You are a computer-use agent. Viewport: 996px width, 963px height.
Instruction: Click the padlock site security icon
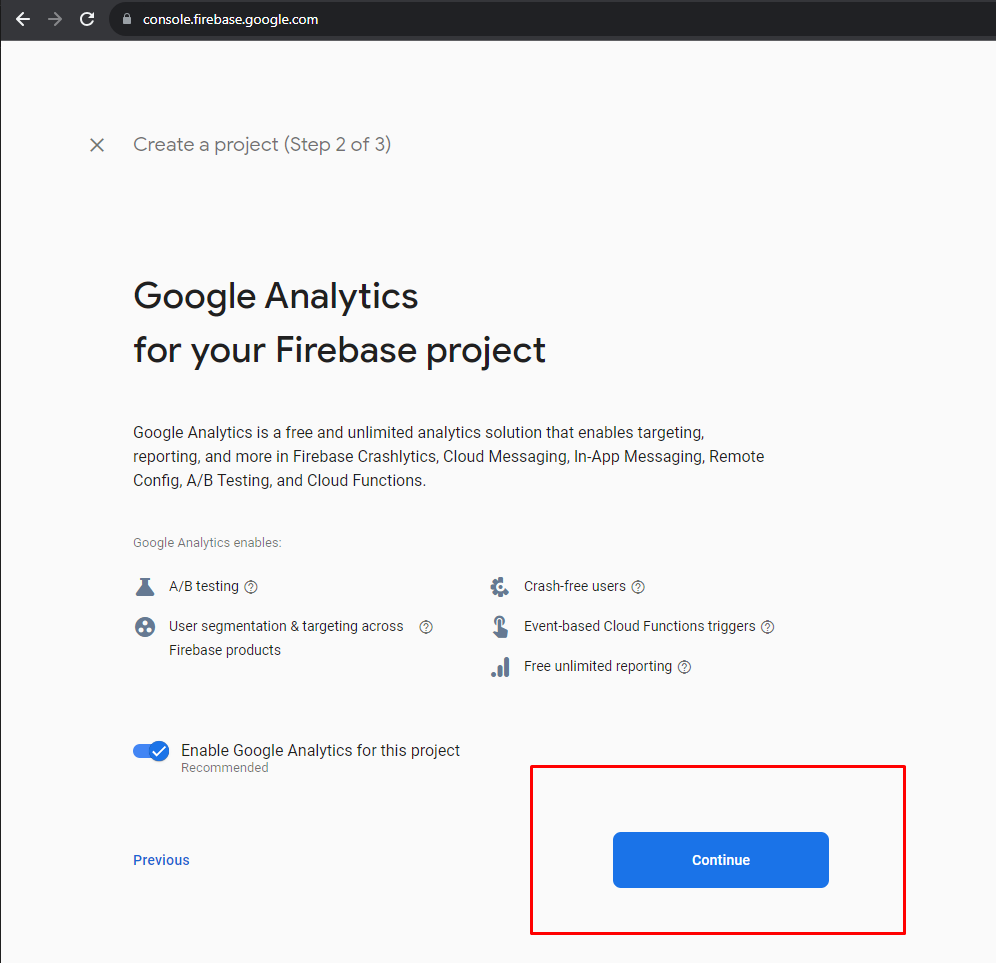click(x=126, y=19)
